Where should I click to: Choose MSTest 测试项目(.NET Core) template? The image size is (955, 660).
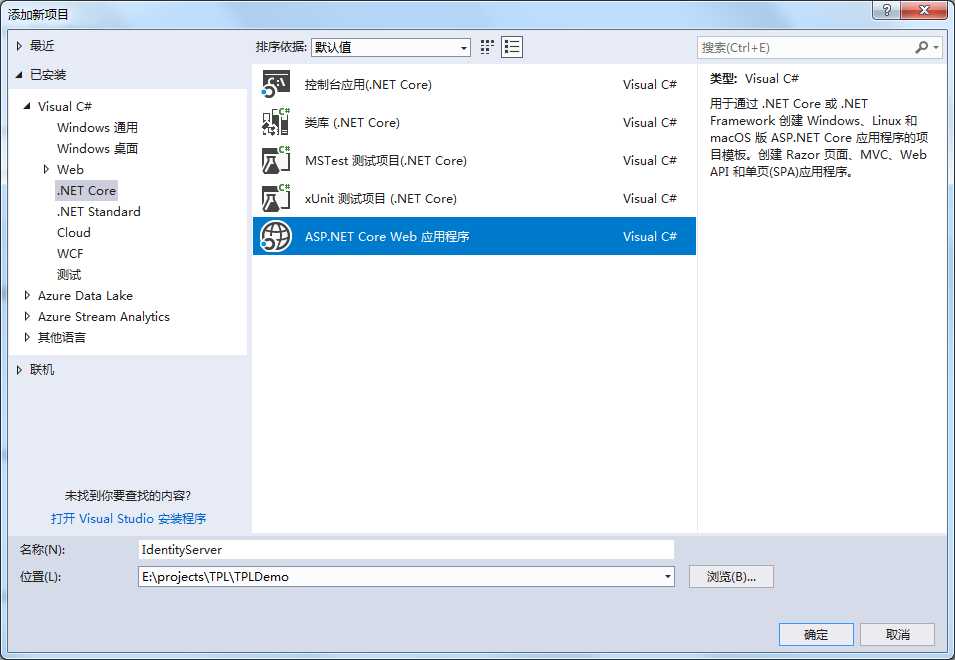[474, 160]
